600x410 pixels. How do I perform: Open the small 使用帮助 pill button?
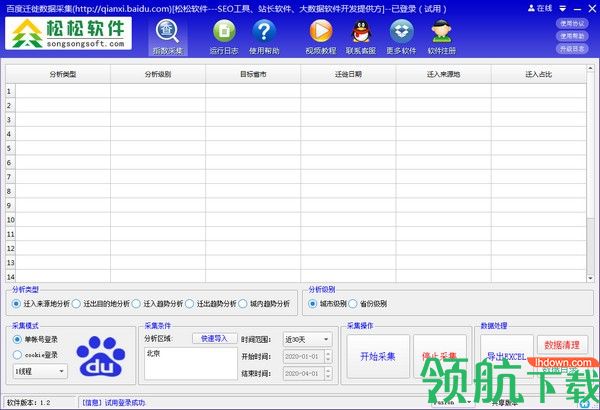(x=572, y=36)
